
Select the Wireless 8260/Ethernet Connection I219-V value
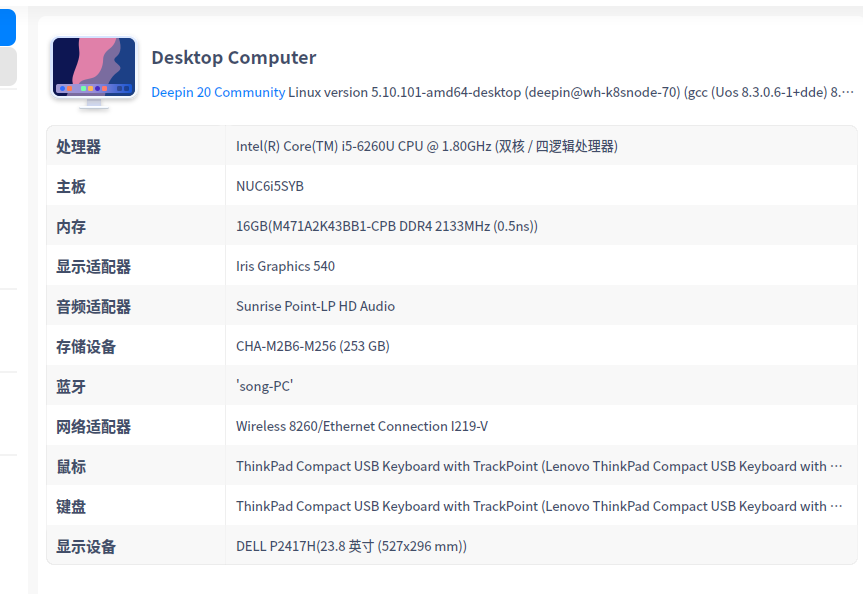click(x=362, y=426)
